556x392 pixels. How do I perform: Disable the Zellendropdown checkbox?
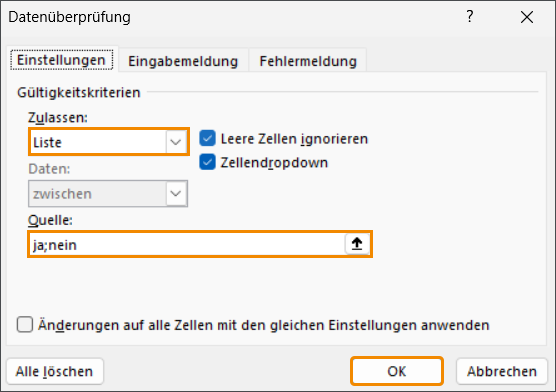(x=207, y=162)
